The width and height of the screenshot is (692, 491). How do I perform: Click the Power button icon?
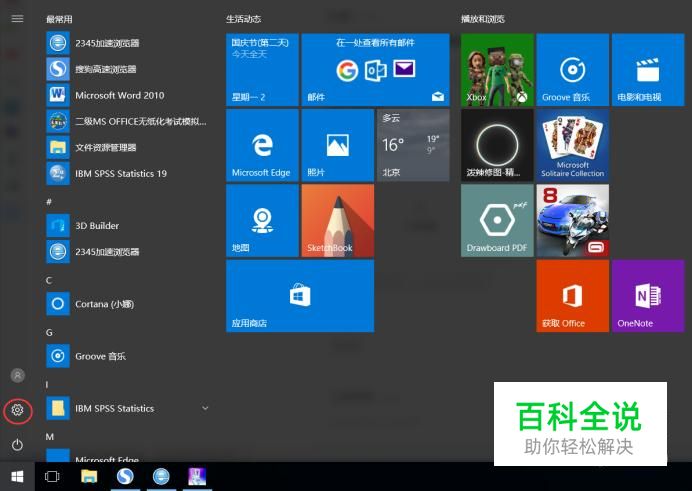(x=17, y=444)
